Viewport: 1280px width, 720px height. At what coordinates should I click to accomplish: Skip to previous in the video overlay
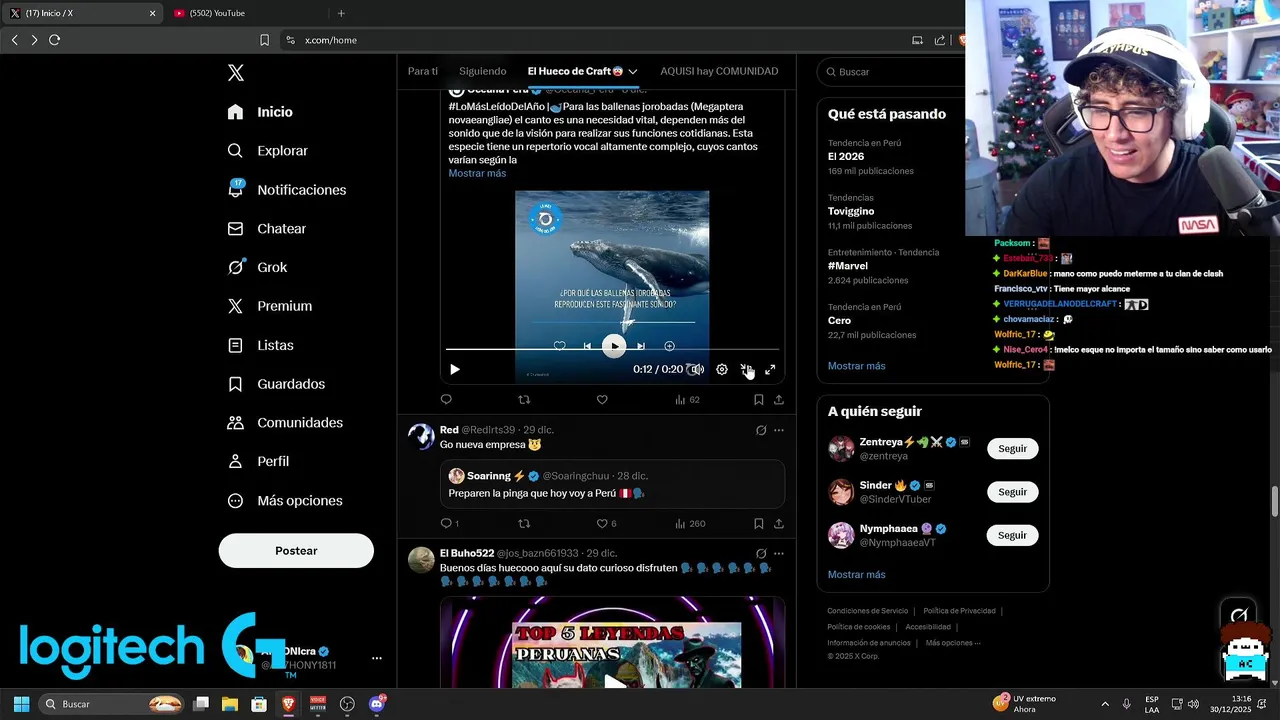click(x=587, y=346)
